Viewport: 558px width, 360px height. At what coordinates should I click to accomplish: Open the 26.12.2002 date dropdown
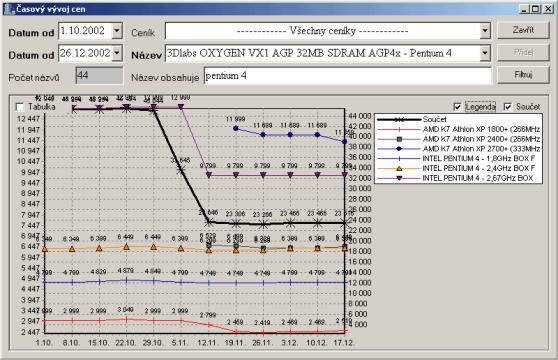117,53
